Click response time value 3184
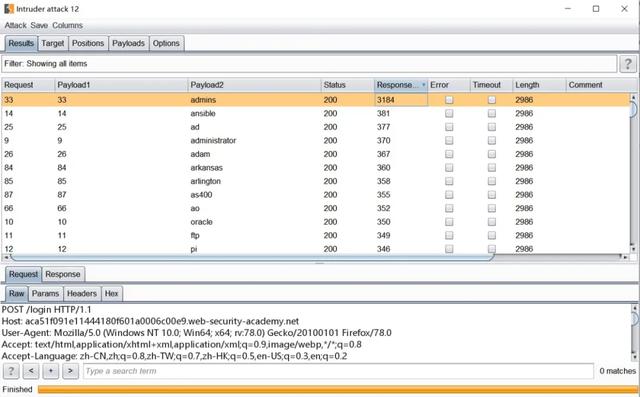The image size is (640, 397). (386, 100)
